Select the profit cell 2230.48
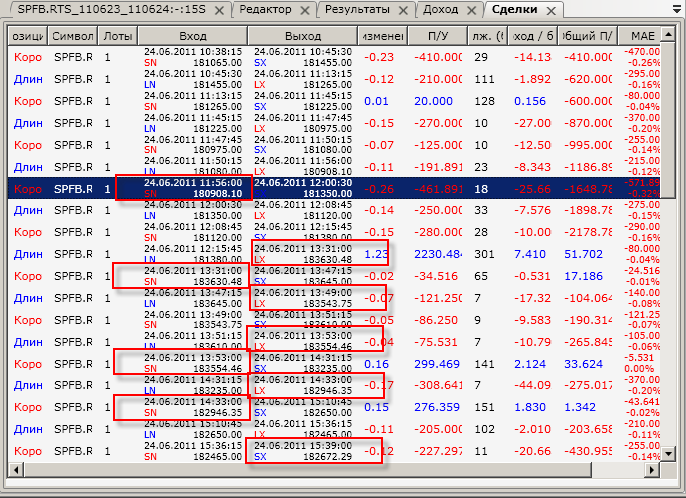 point(438,254)
